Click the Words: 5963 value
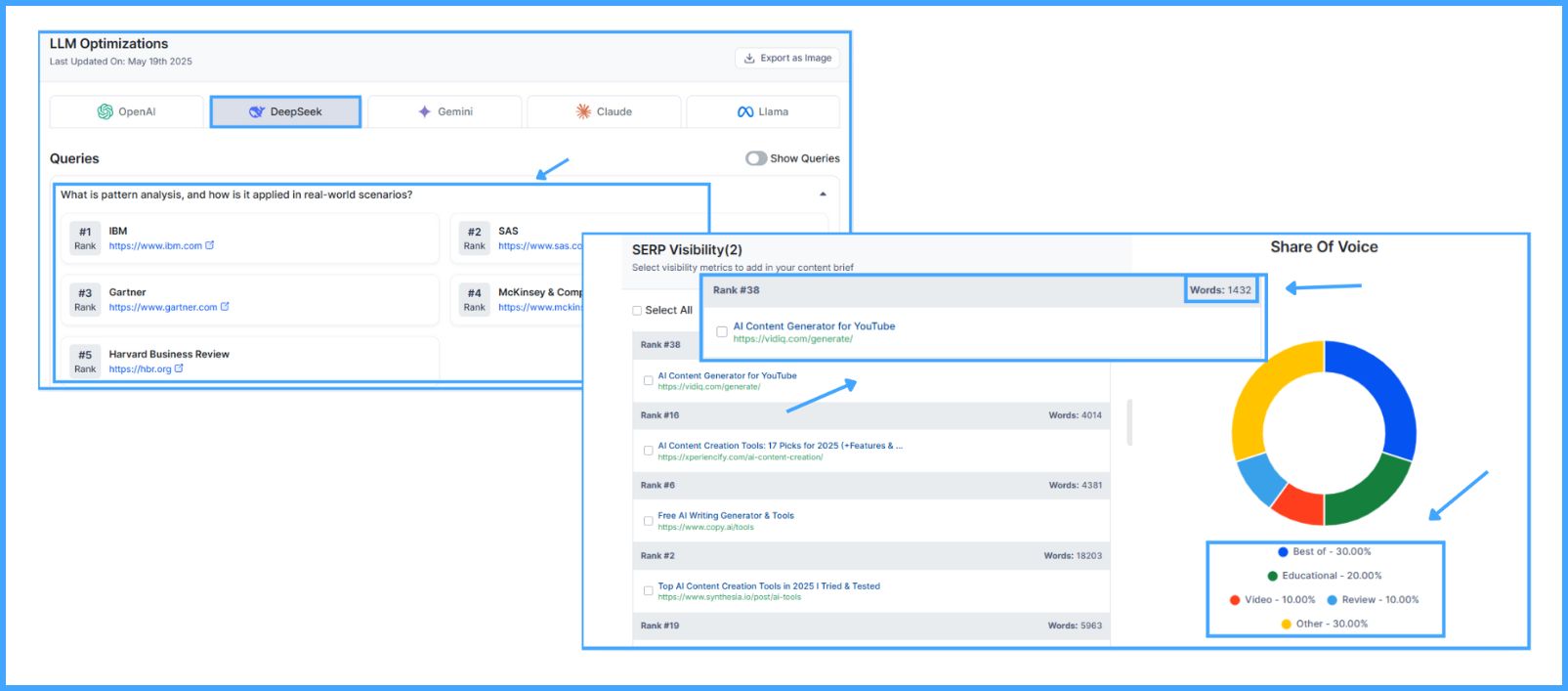Viewport: 1568px width, 691px height. pos(1075,626)
